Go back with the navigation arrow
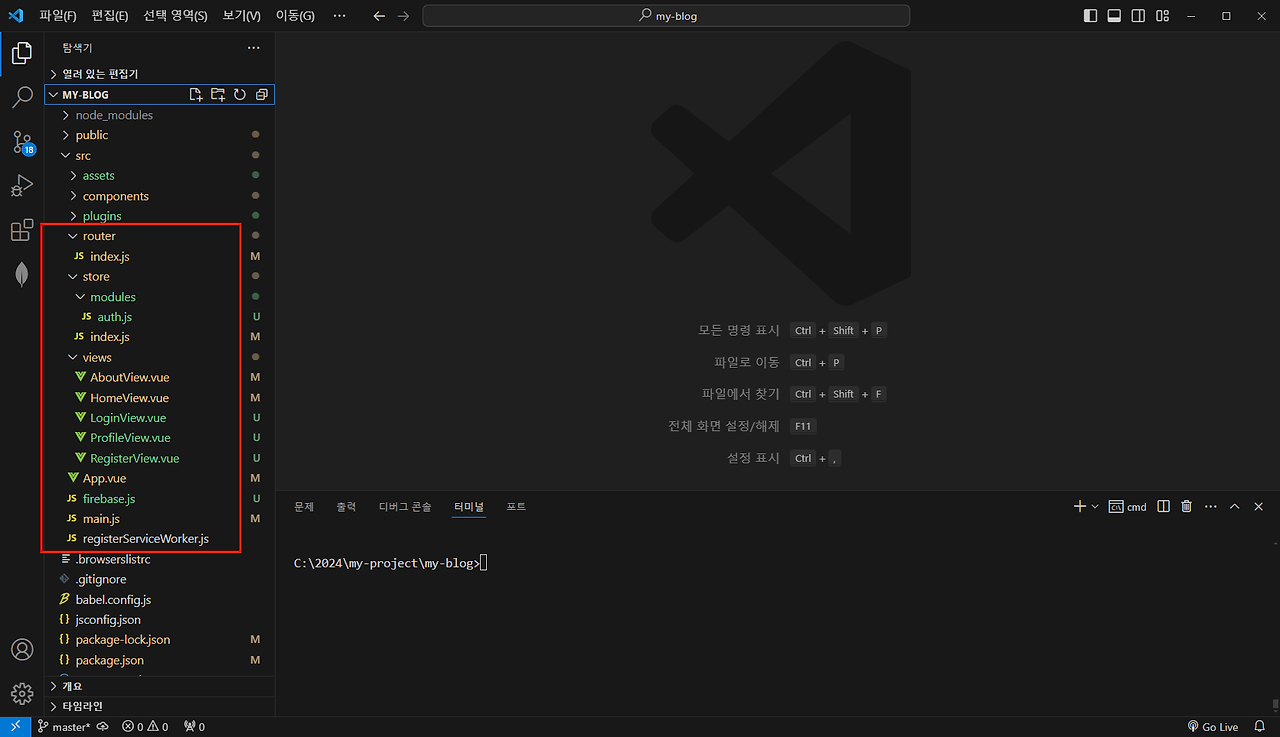This screenshot has height=737, width=1280. 379,16
